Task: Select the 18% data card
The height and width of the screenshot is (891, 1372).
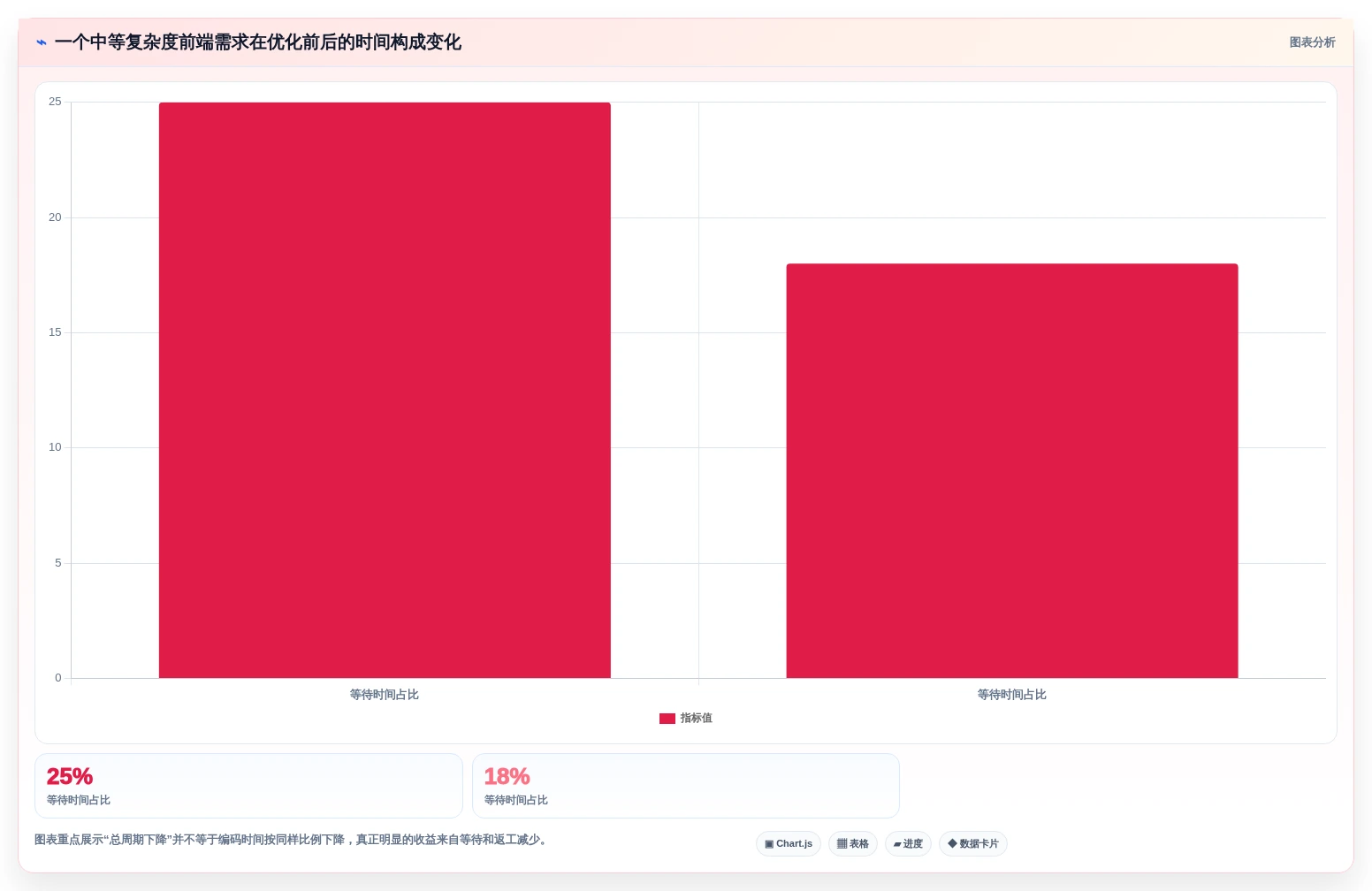Action: [686, 786]
